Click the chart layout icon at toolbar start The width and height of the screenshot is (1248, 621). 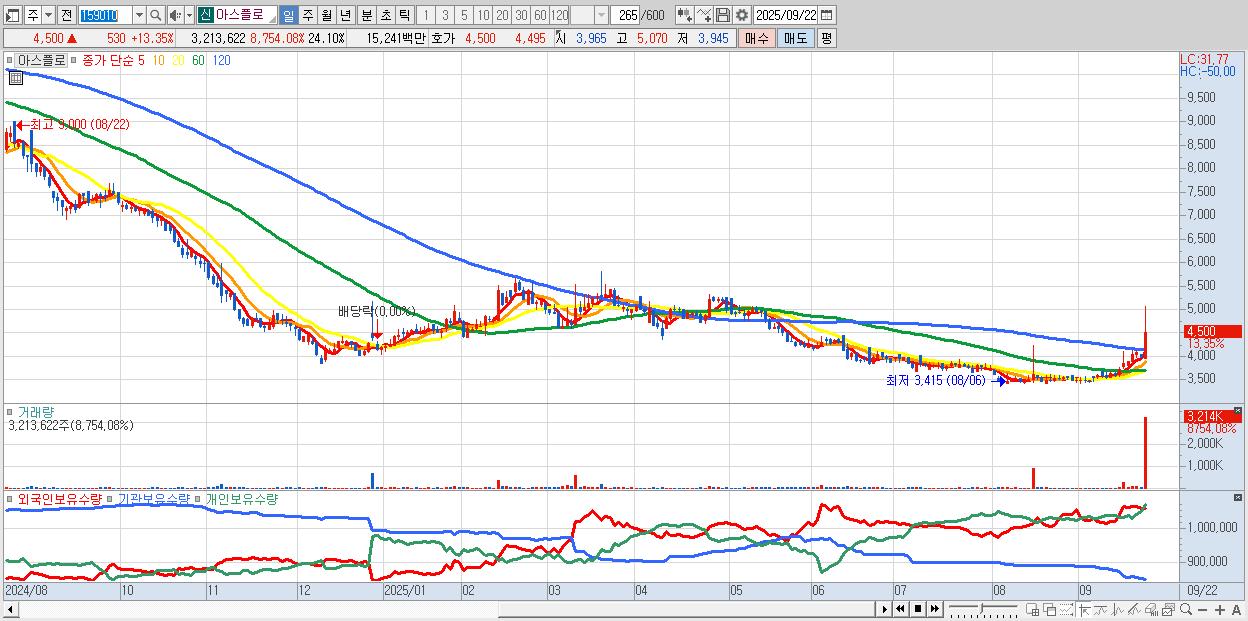[x=13, y=15]
